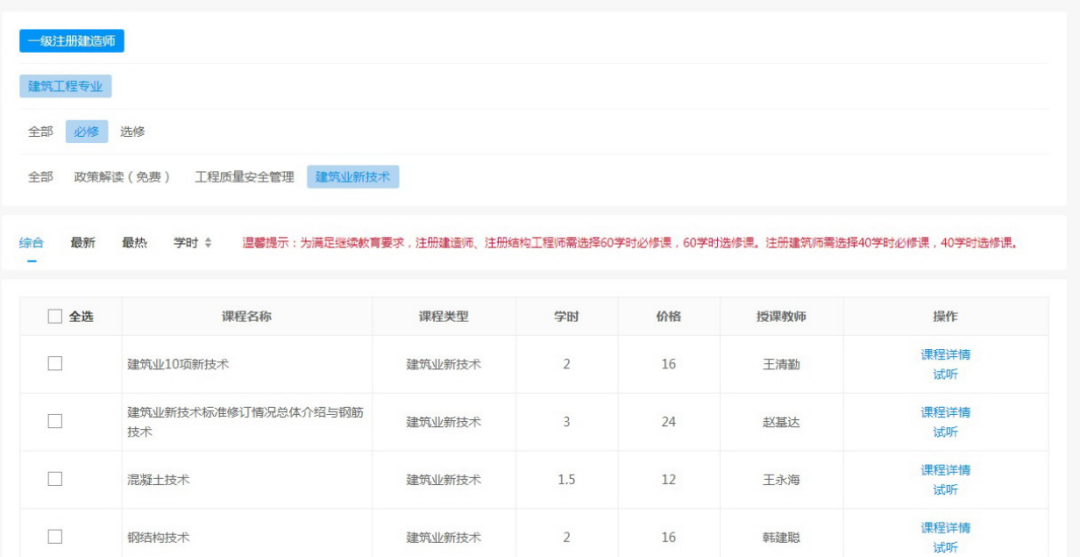Check the 赵基达 course row checkbox
Image resolution: width=1080 pixels, height=557 pixels.
(x=55, y=421)
